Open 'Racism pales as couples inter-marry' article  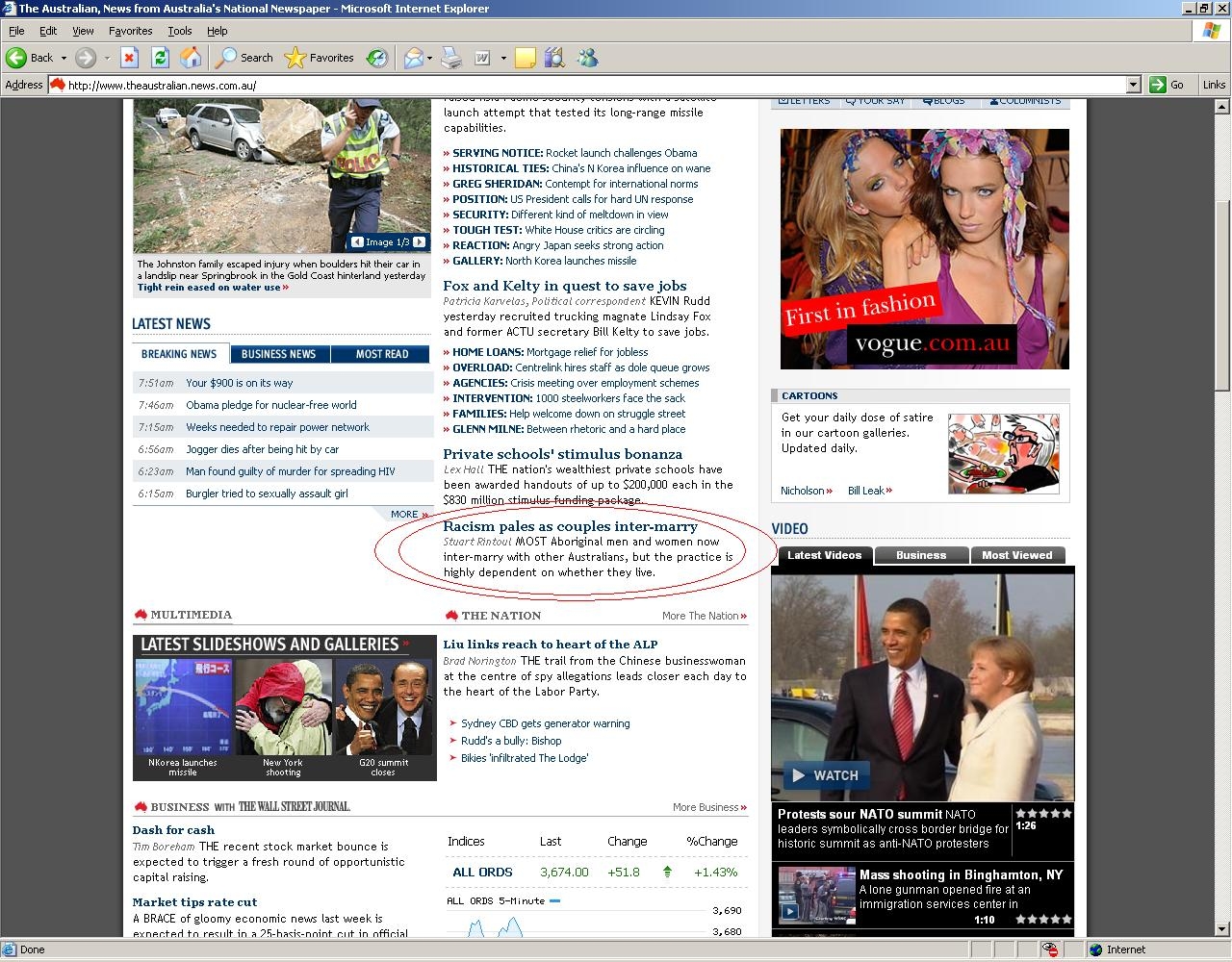click(x=570, y=526)
